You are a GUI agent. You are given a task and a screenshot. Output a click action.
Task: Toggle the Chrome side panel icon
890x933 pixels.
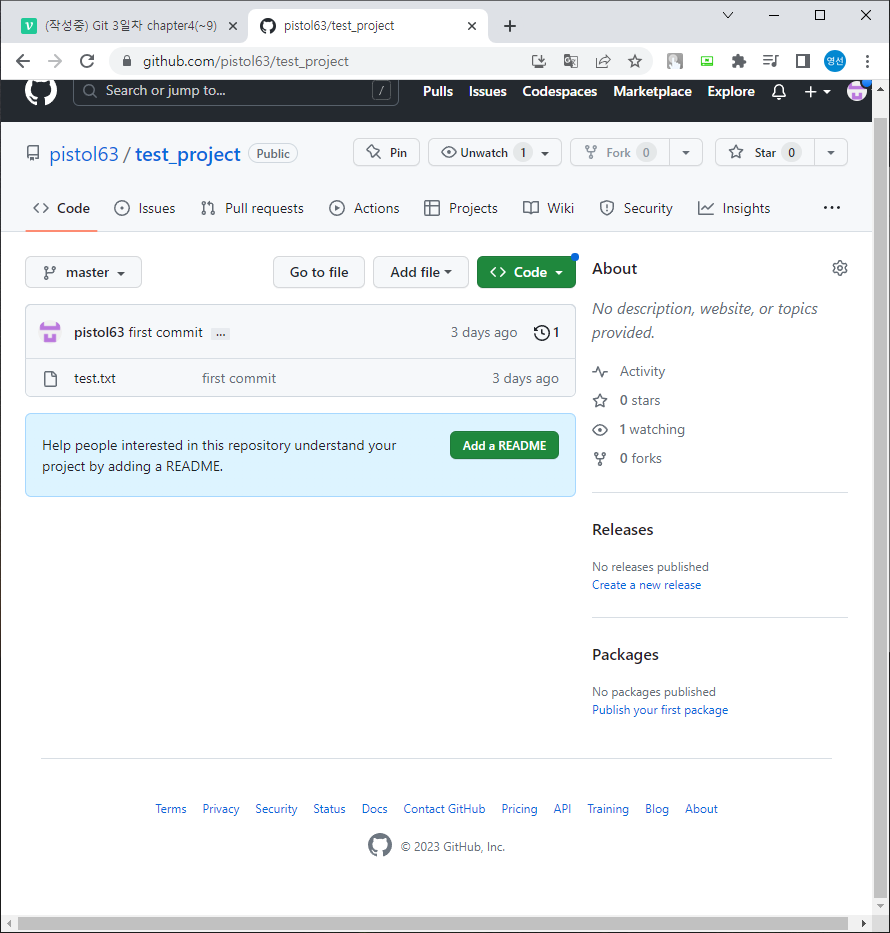(x=803, y=61)
